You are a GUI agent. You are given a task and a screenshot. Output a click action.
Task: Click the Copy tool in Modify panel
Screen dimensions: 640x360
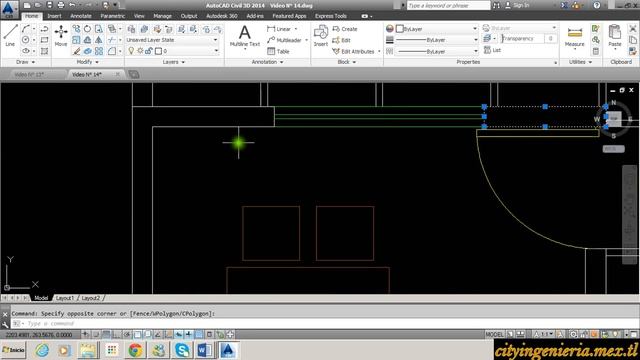(x=76, y=29)
